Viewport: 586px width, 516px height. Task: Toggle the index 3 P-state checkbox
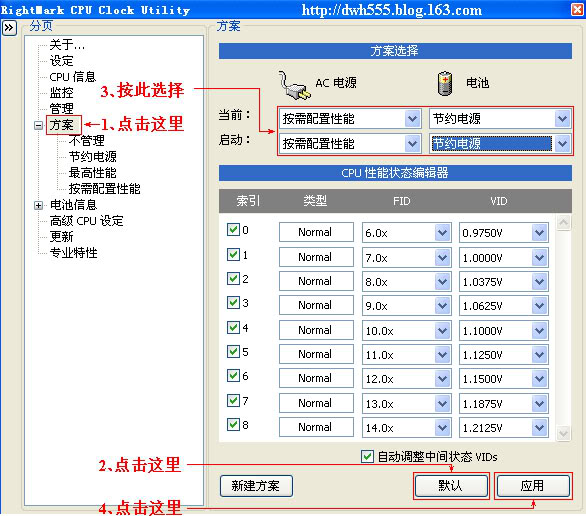tap(233, 302)
